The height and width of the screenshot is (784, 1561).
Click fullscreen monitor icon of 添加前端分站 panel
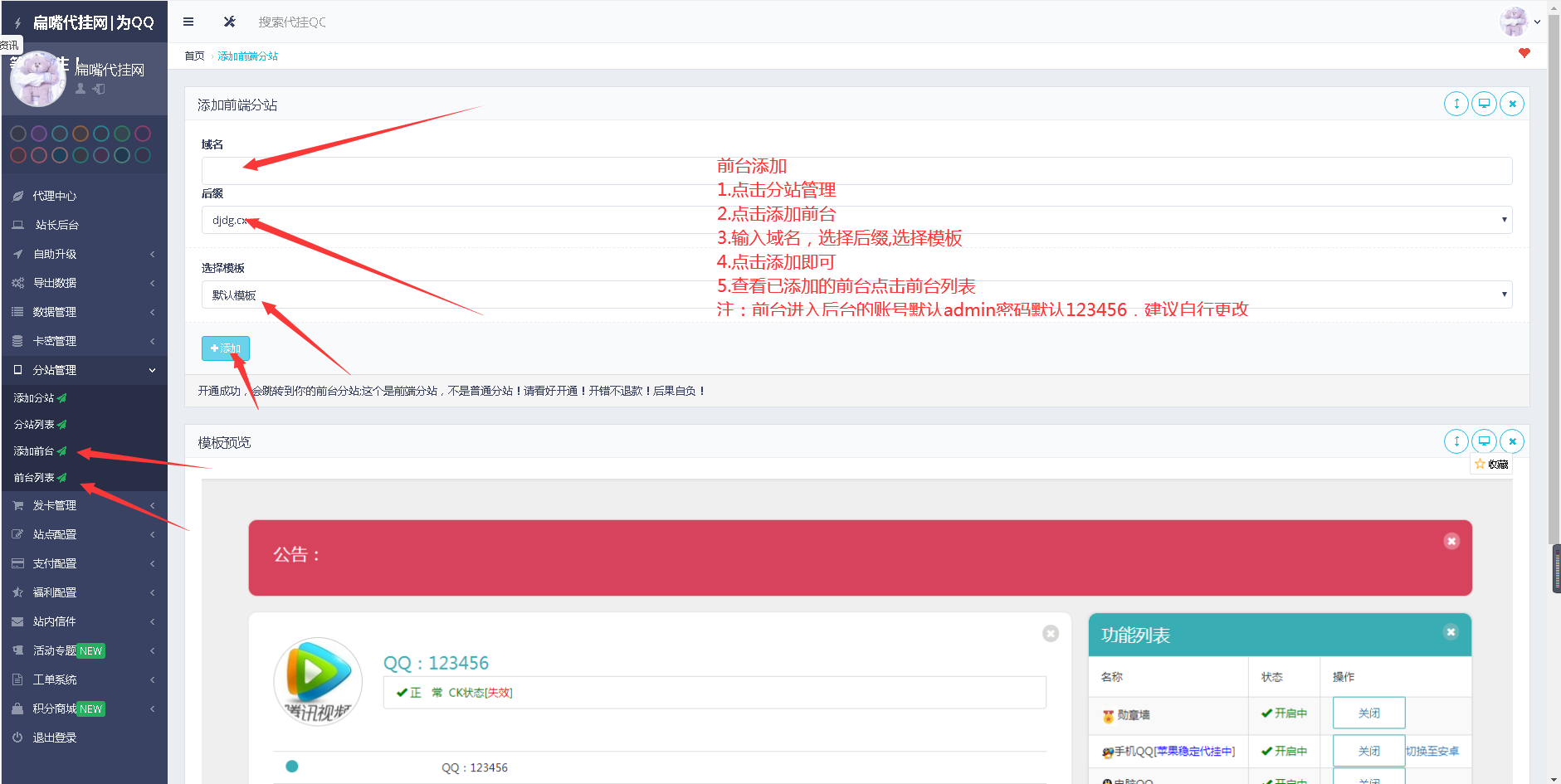point(1484,104)
